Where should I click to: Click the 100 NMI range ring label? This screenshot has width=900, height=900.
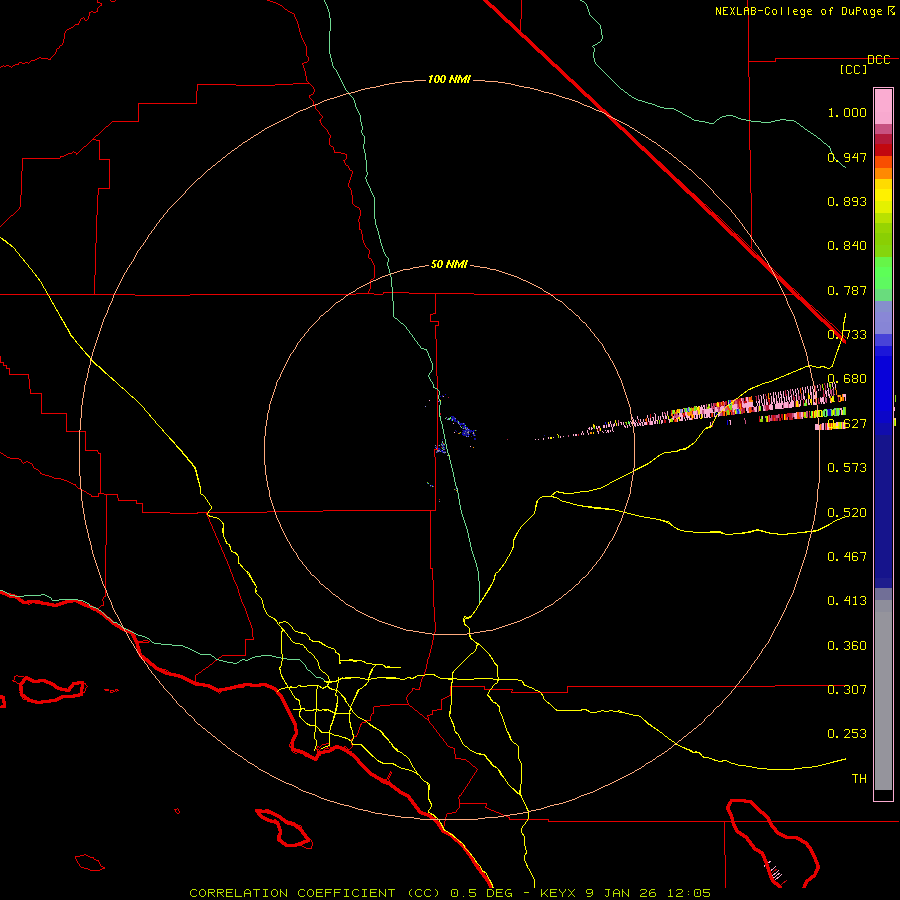449,79
